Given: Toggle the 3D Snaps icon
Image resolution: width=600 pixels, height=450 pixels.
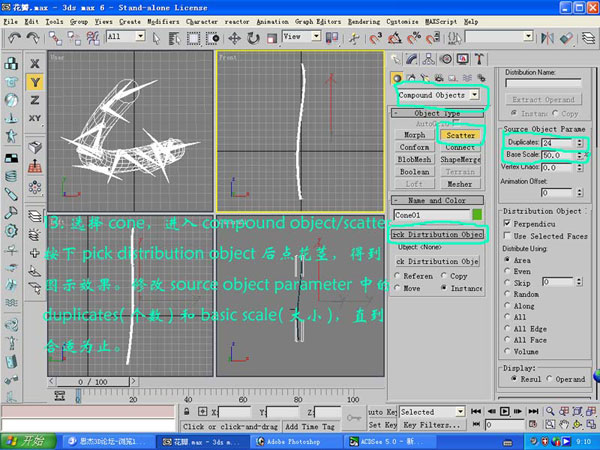Looking at the screenshot, I should point(375,38).
